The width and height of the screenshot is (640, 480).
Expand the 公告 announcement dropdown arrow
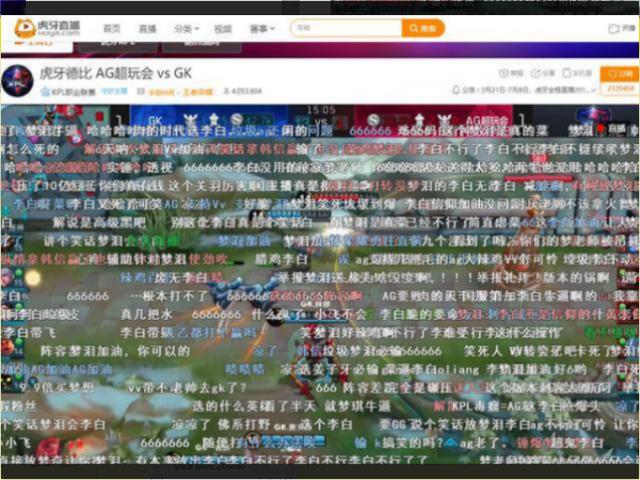pos(594,90)
